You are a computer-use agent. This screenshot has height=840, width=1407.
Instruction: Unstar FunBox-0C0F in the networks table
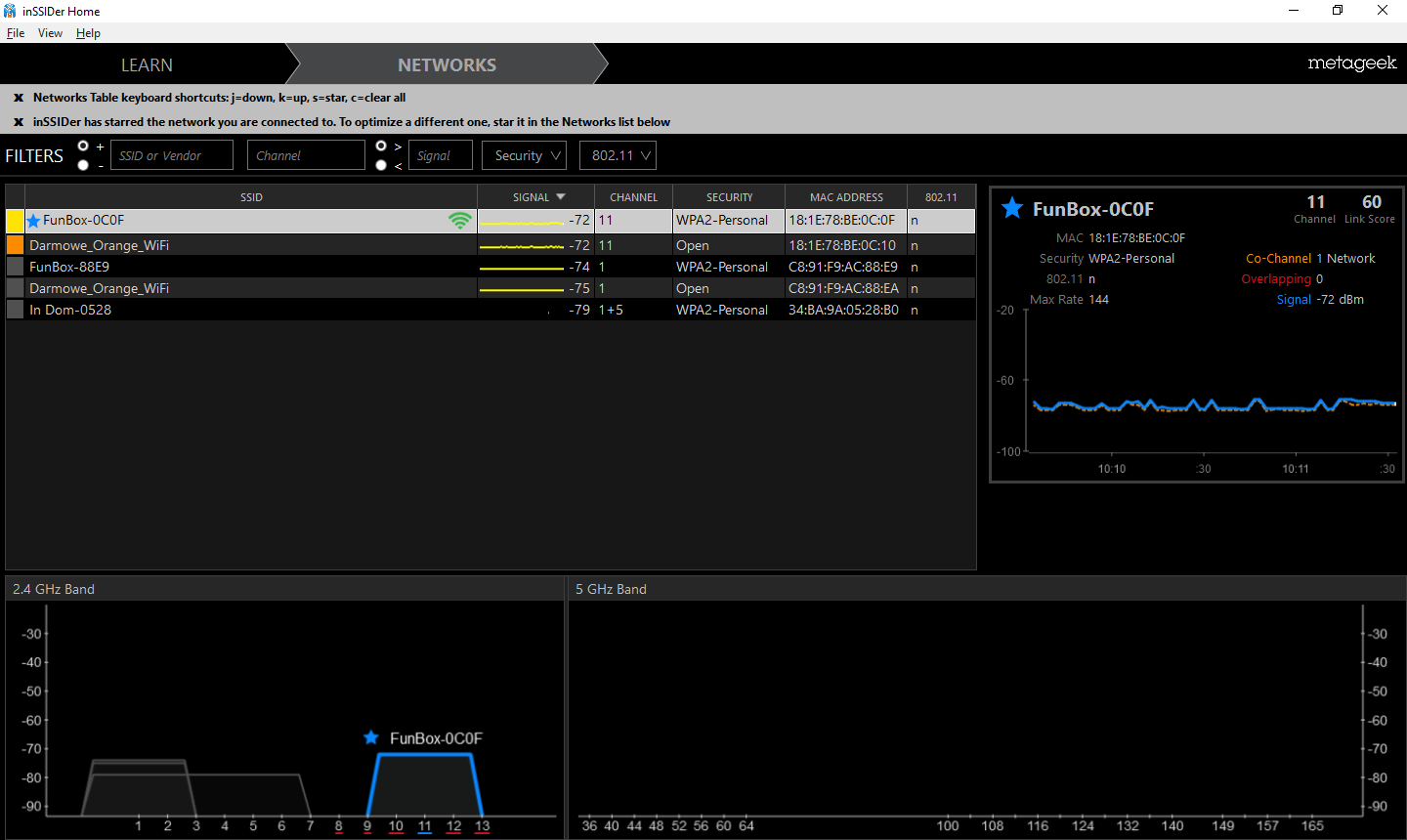coord(33,221)
